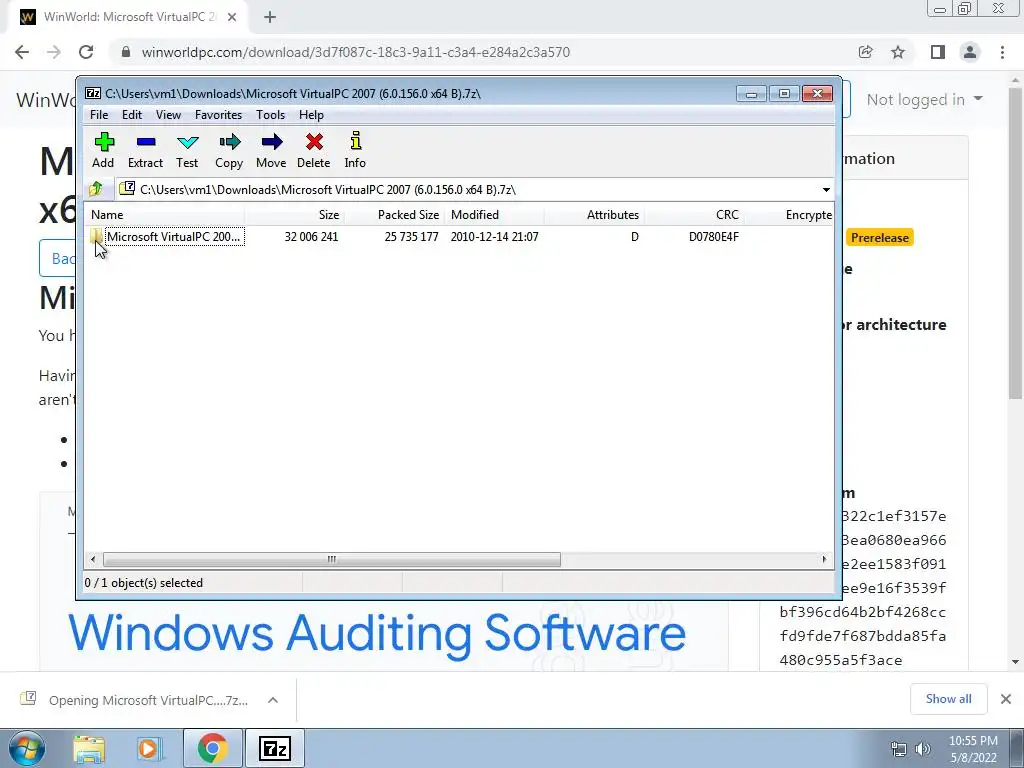Reload the WinWorld page in Chrome
Screen dimensions: 1024x768
[86, 52]
